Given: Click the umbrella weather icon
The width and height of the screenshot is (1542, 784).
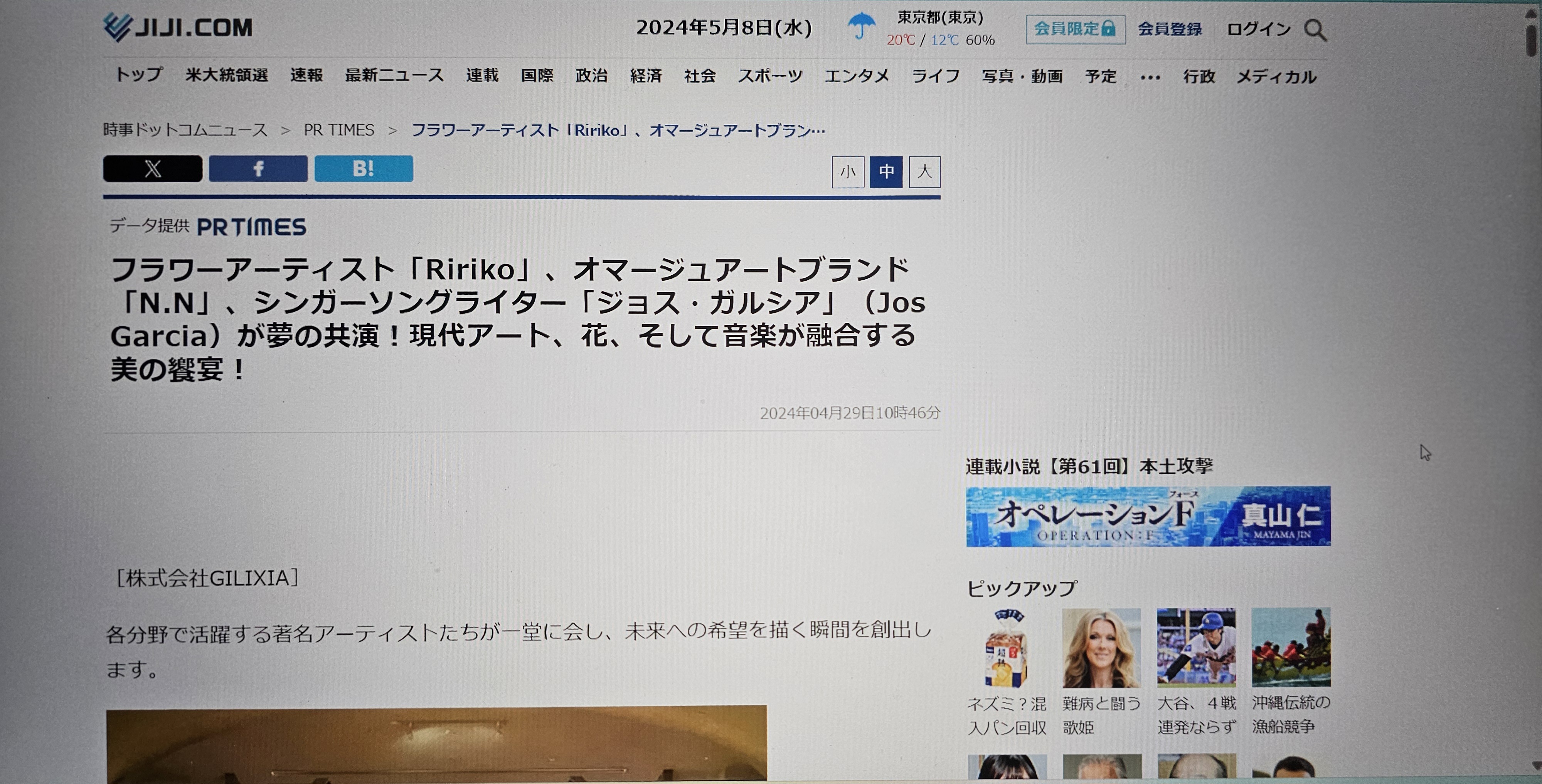Looking at the screenshot, I should (861, 26).
